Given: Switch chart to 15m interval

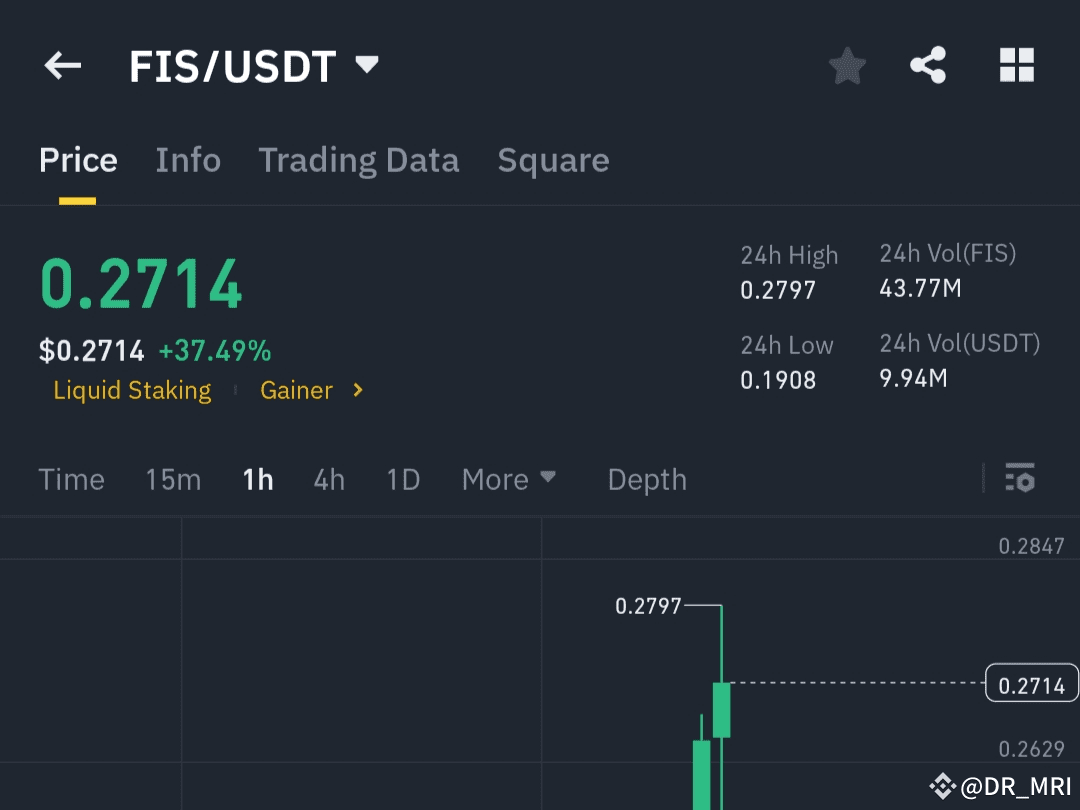Looking at the screenshot, I should 172,480.
